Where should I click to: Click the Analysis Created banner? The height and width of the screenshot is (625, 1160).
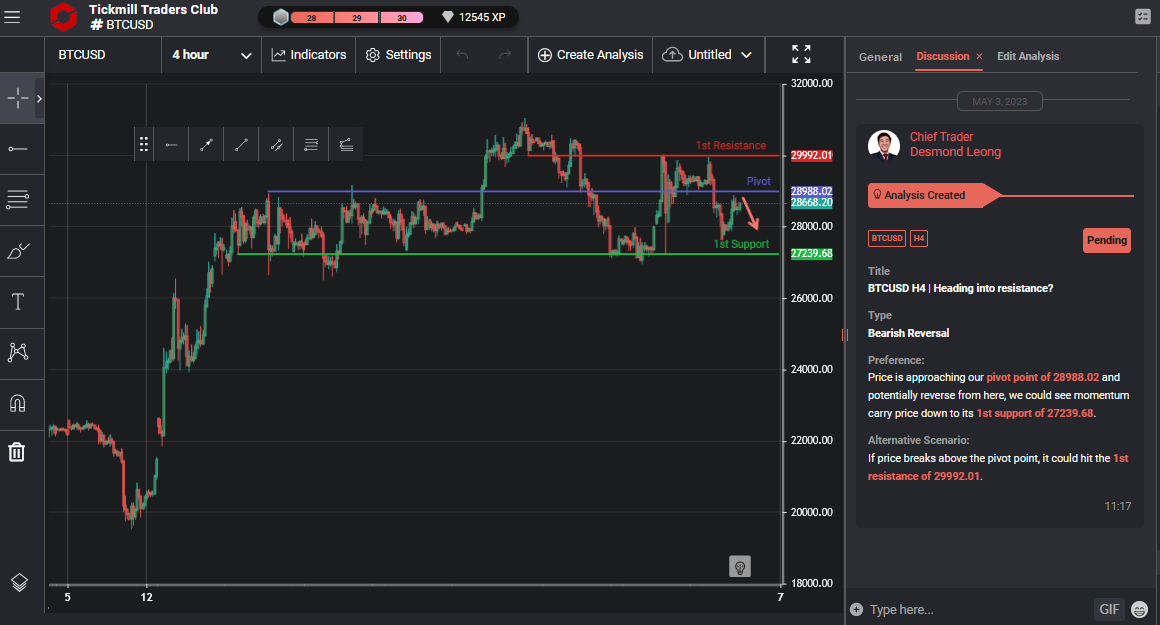point(934,195)
